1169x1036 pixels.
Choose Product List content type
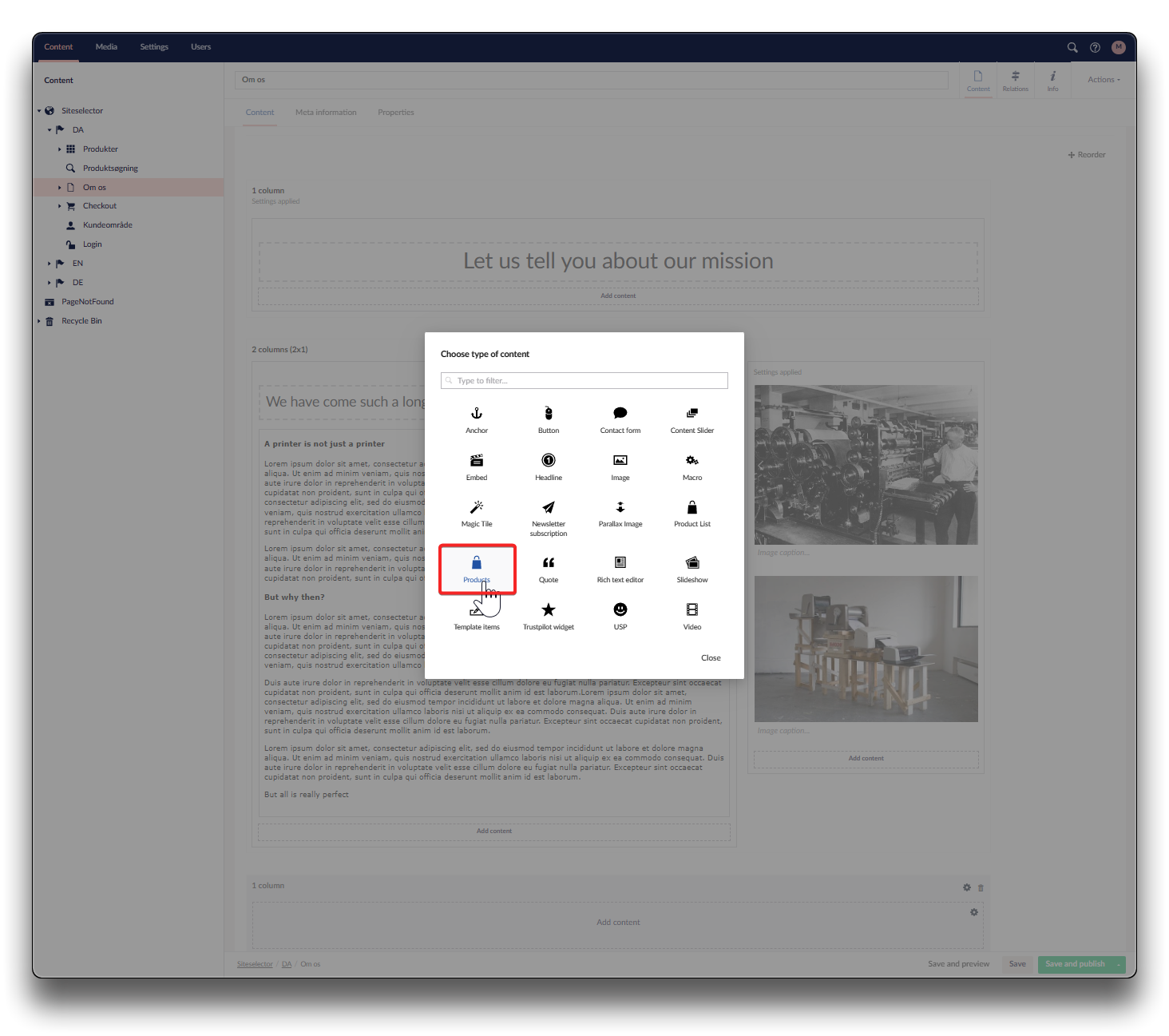(x=692, y=514)
